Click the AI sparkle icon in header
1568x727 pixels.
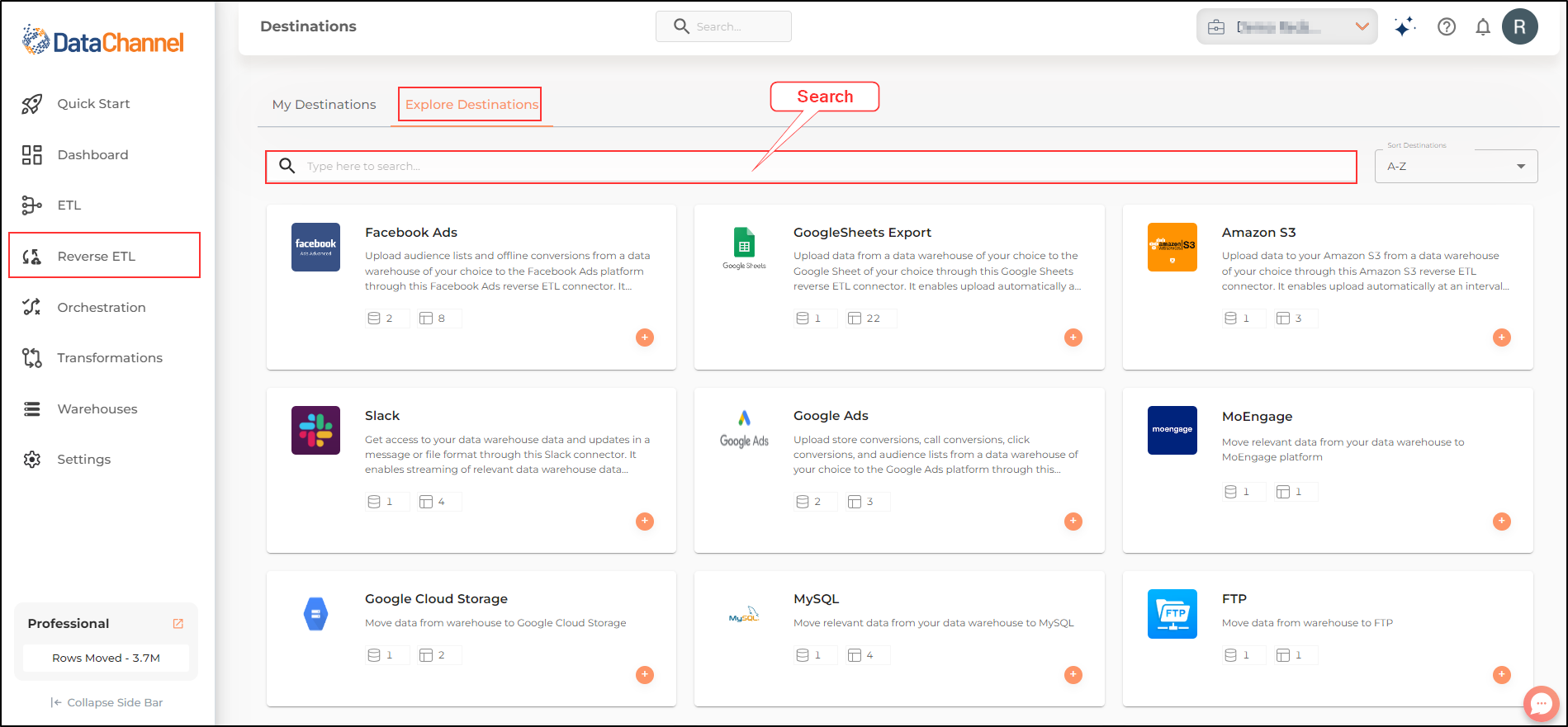[x=1405, y=27]
